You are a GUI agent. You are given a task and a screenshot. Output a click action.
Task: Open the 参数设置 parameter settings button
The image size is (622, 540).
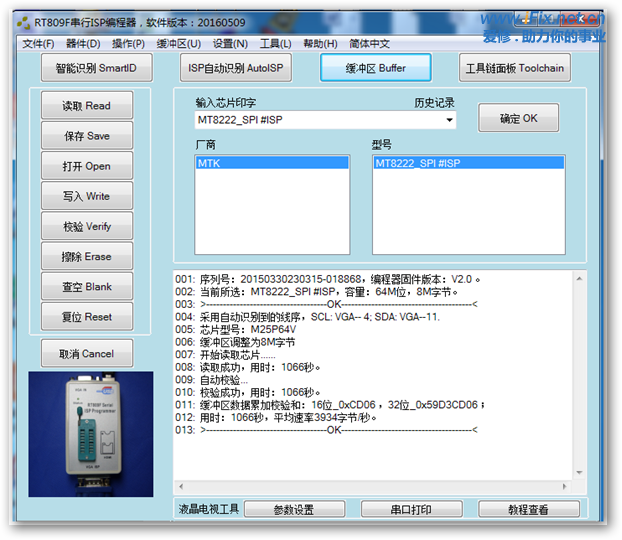pyautogui.click(x=294, y=509)
